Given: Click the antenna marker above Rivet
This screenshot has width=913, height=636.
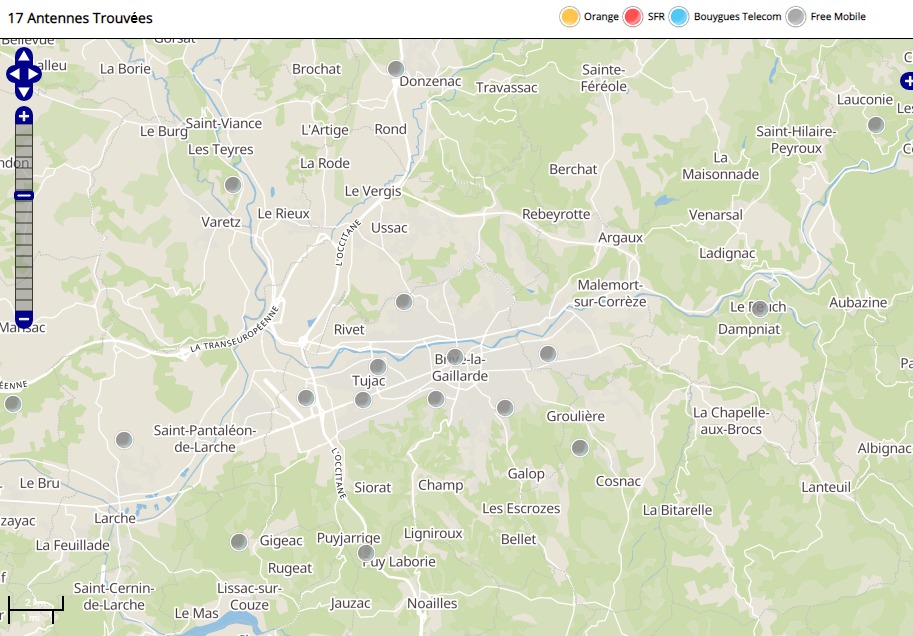Looking at the screenshot, I should pyautogui.click(x=403, y=302).
